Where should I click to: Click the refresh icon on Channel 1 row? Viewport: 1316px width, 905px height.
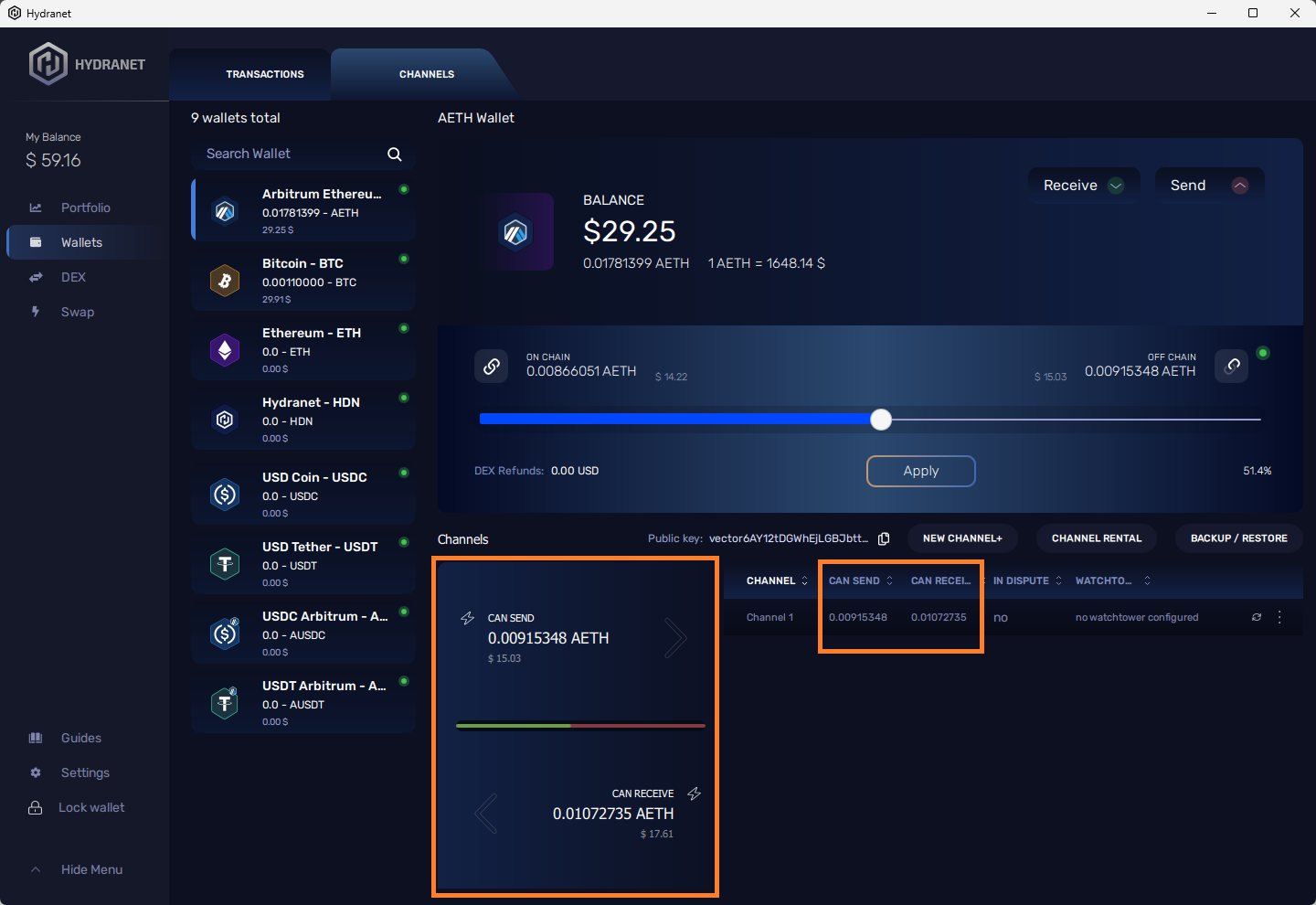click(1257, 617)
